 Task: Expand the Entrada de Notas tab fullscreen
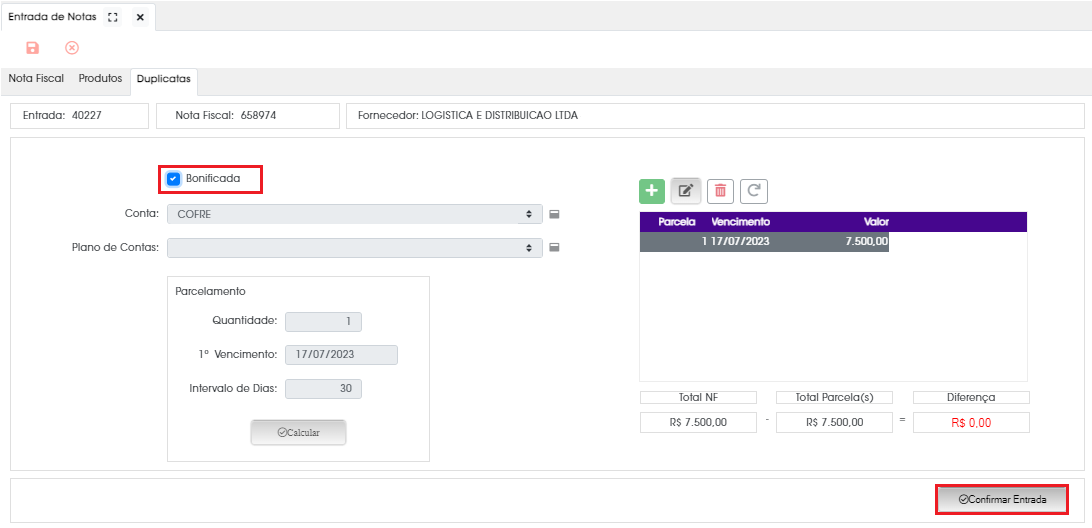pyautogui.click(x=113, y=18)
